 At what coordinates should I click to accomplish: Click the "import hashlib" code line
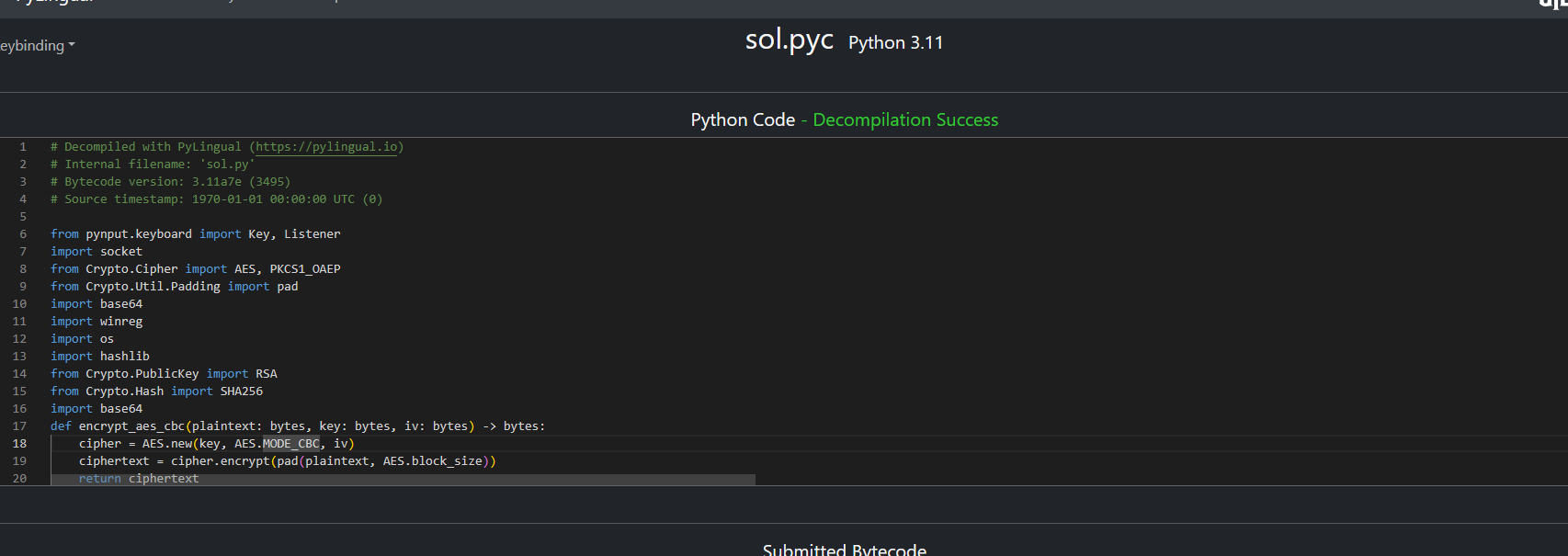[x=99, y=357]
